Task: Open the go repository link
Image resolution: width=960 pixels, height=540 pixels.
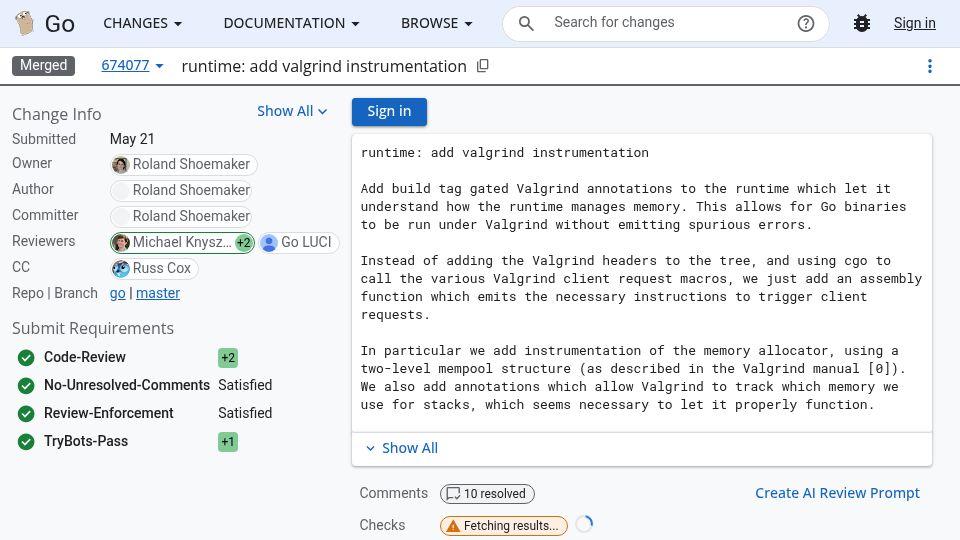Action: [x=118, y=293]
